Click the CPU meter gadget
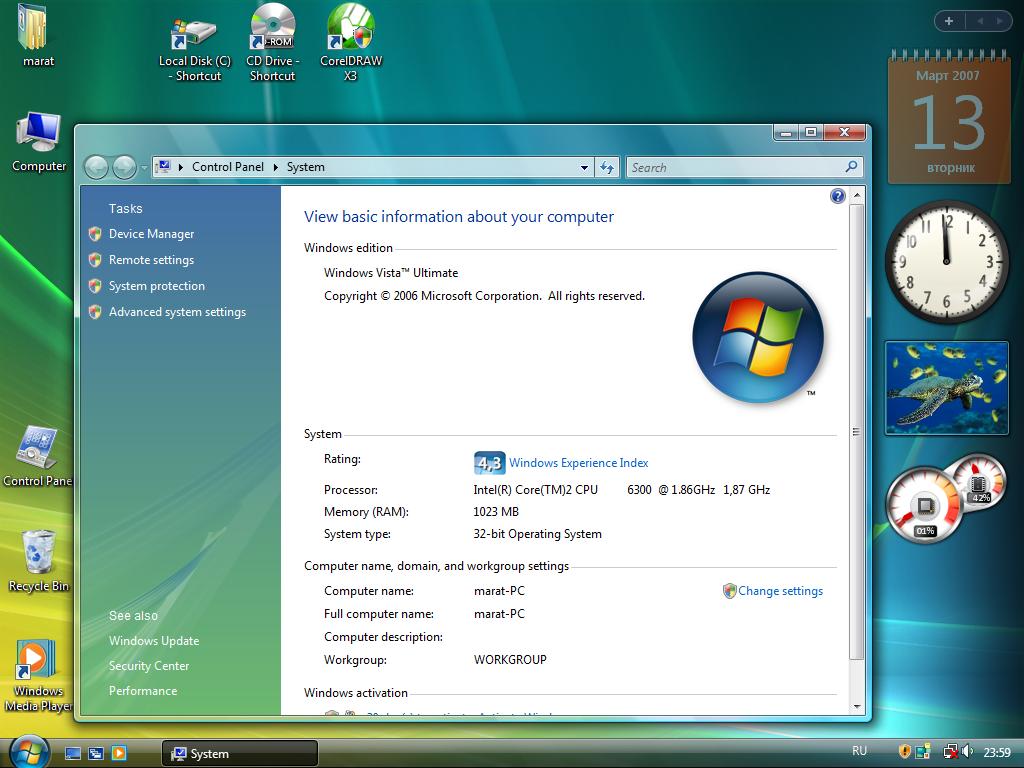 946,498
